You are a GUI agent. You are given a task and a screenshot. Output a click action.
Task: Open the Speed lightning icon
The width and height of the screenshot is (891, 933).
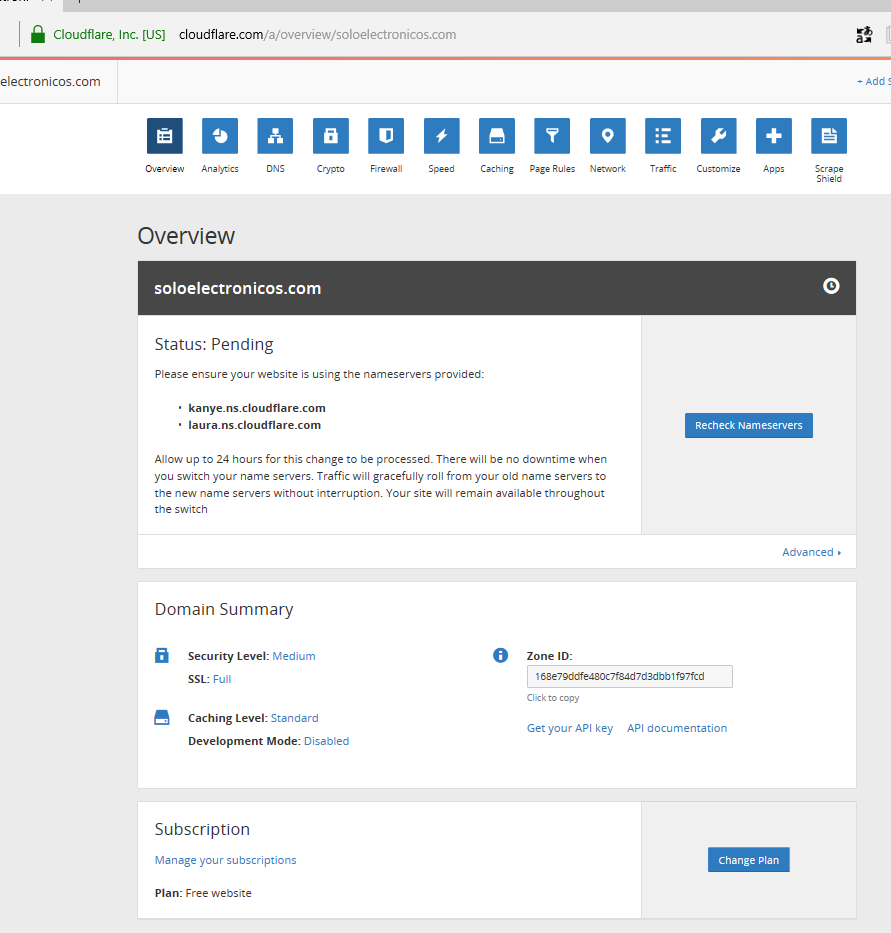click(x=441, y=136)
